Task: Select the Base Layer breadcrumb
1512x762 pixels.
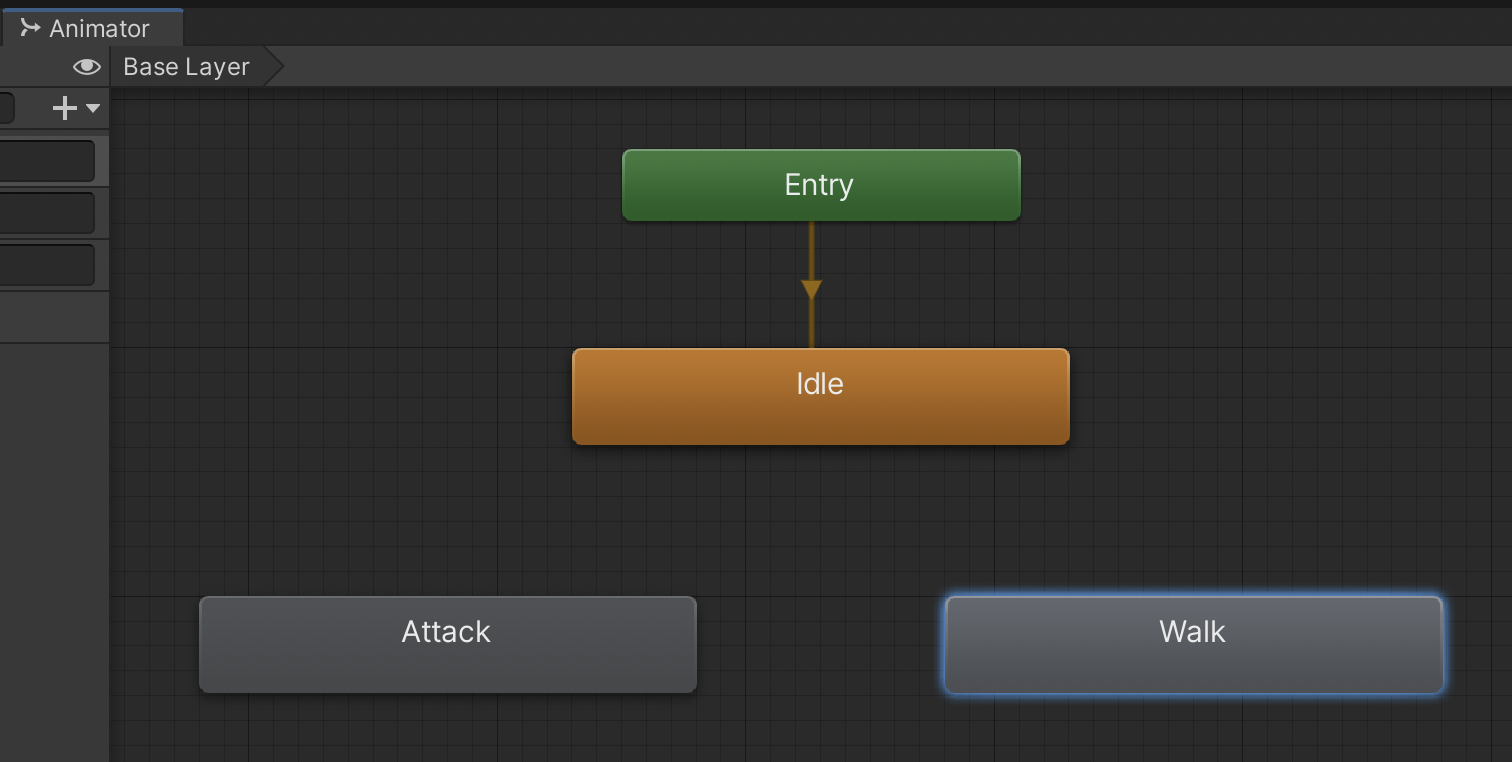Action: click(187, 67)
